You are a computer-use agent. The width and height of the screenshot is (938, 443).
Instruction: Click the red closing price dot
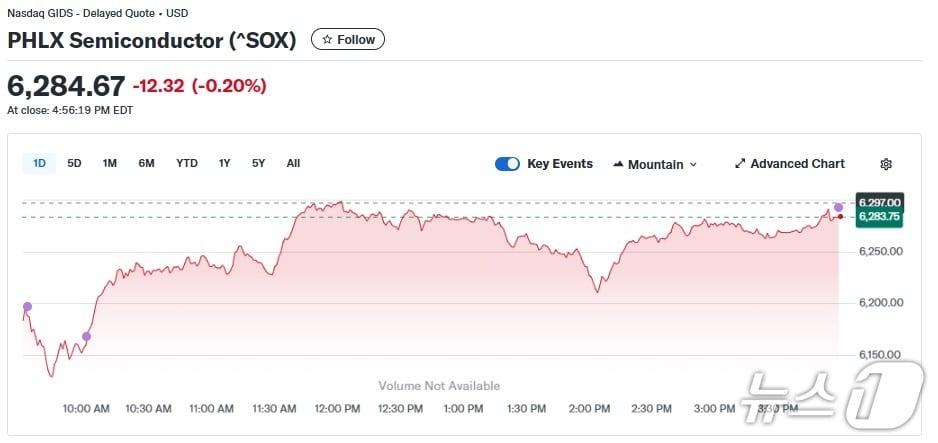pos(841,216)
